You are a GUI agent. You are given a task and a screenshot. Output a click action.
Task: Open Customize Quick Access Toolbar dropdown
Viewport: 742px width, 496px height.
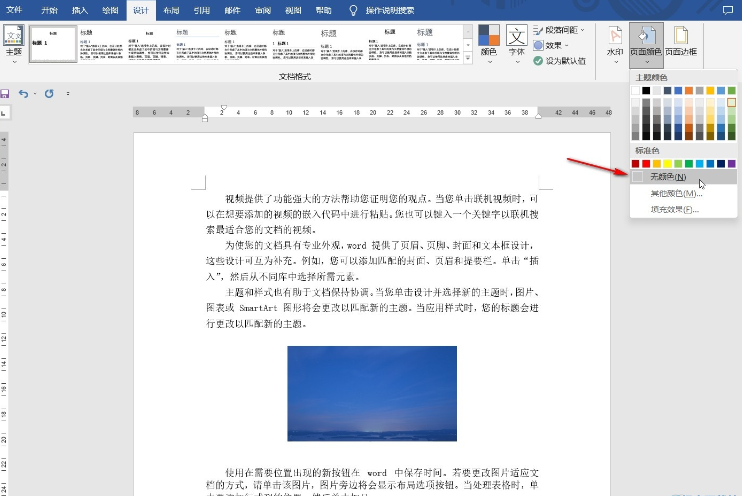68,94
